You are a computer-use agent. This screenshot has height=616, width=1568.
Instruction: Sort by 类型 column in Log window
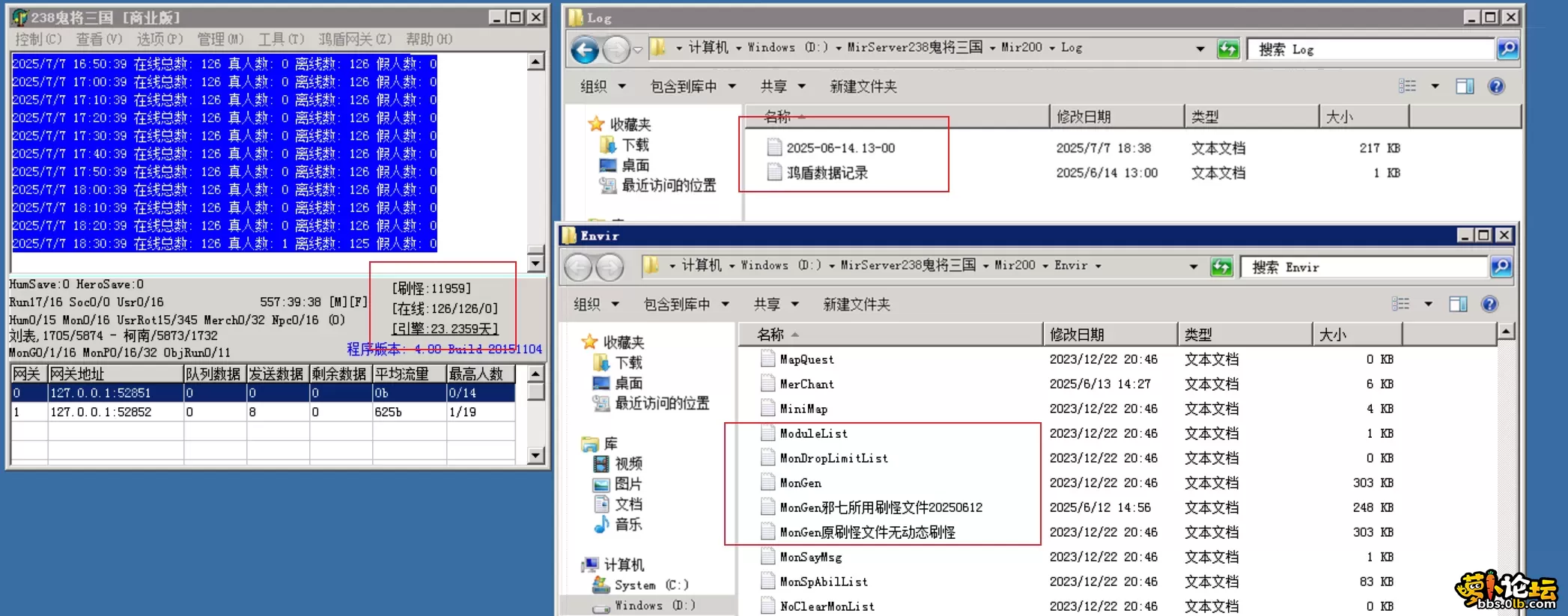coord(1251,117)
